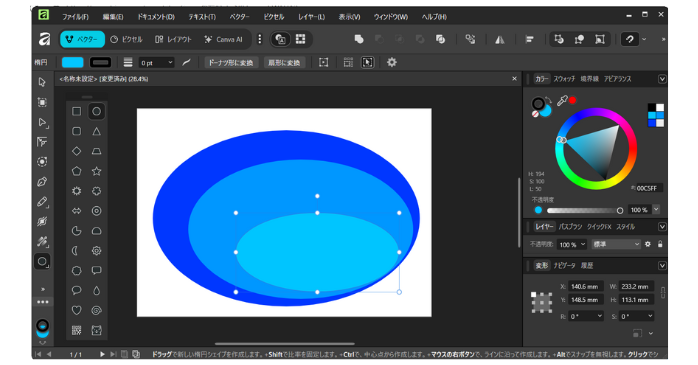This screenshot has height=365, width=698.
Task: Switch to the ナビゲータ tab
Action: coord(564,265)
